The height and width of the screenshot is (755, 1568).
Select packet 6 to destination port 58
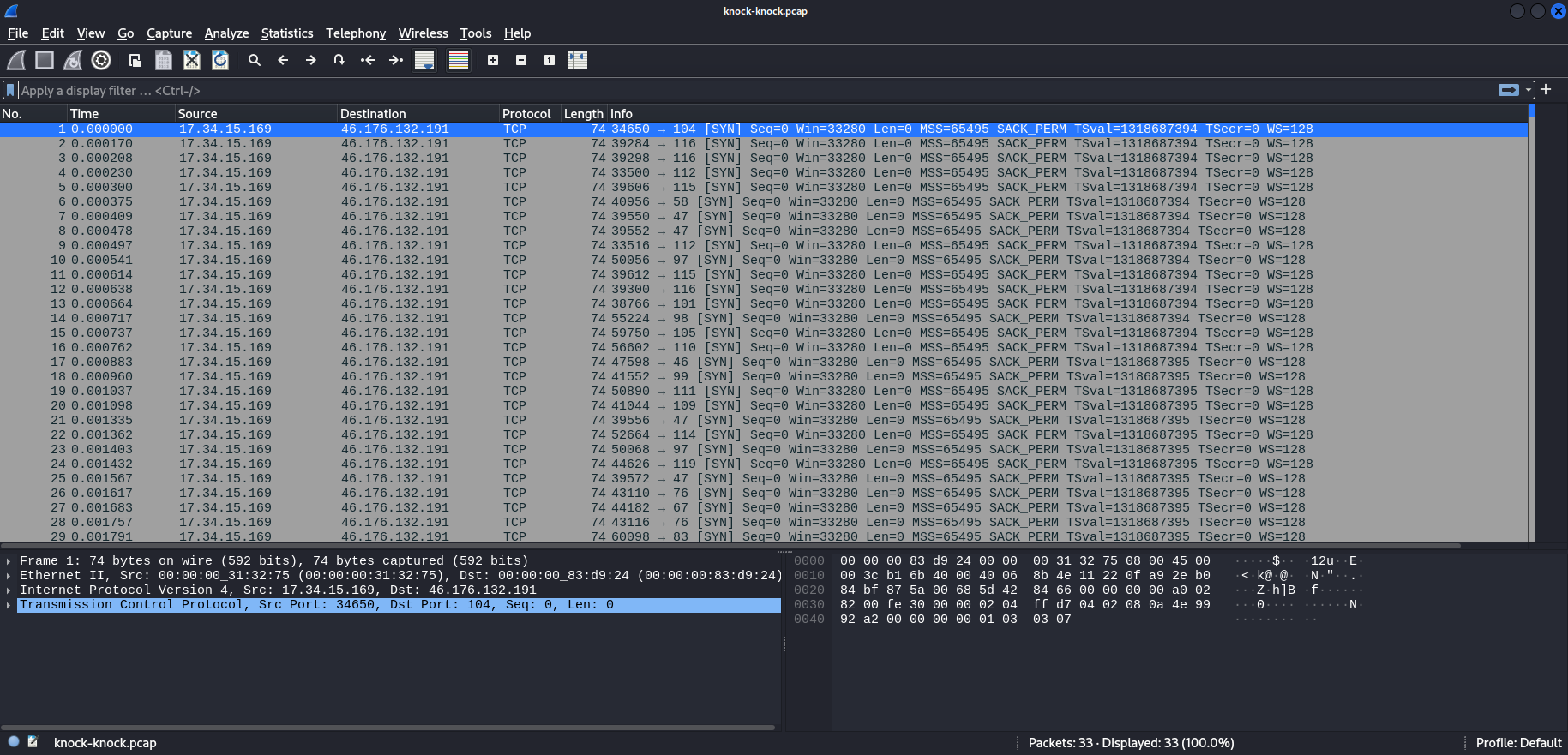pos(763,201)
